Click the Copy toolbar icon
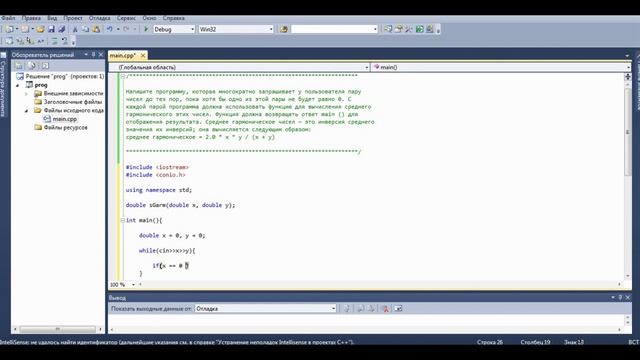 pos(86,29)
